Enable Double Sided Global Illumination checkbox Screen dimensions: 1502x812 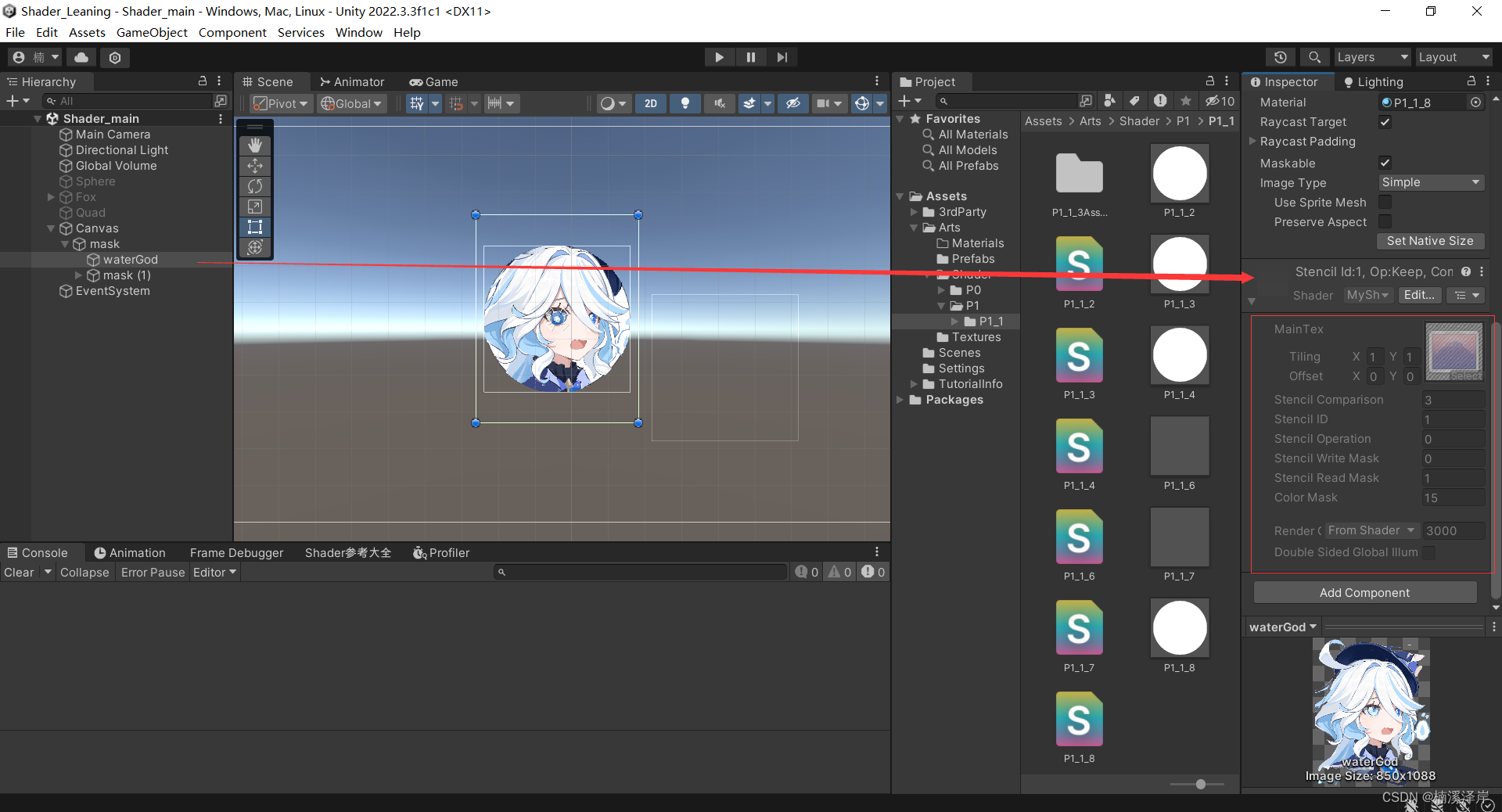(x=1429, y=552)
